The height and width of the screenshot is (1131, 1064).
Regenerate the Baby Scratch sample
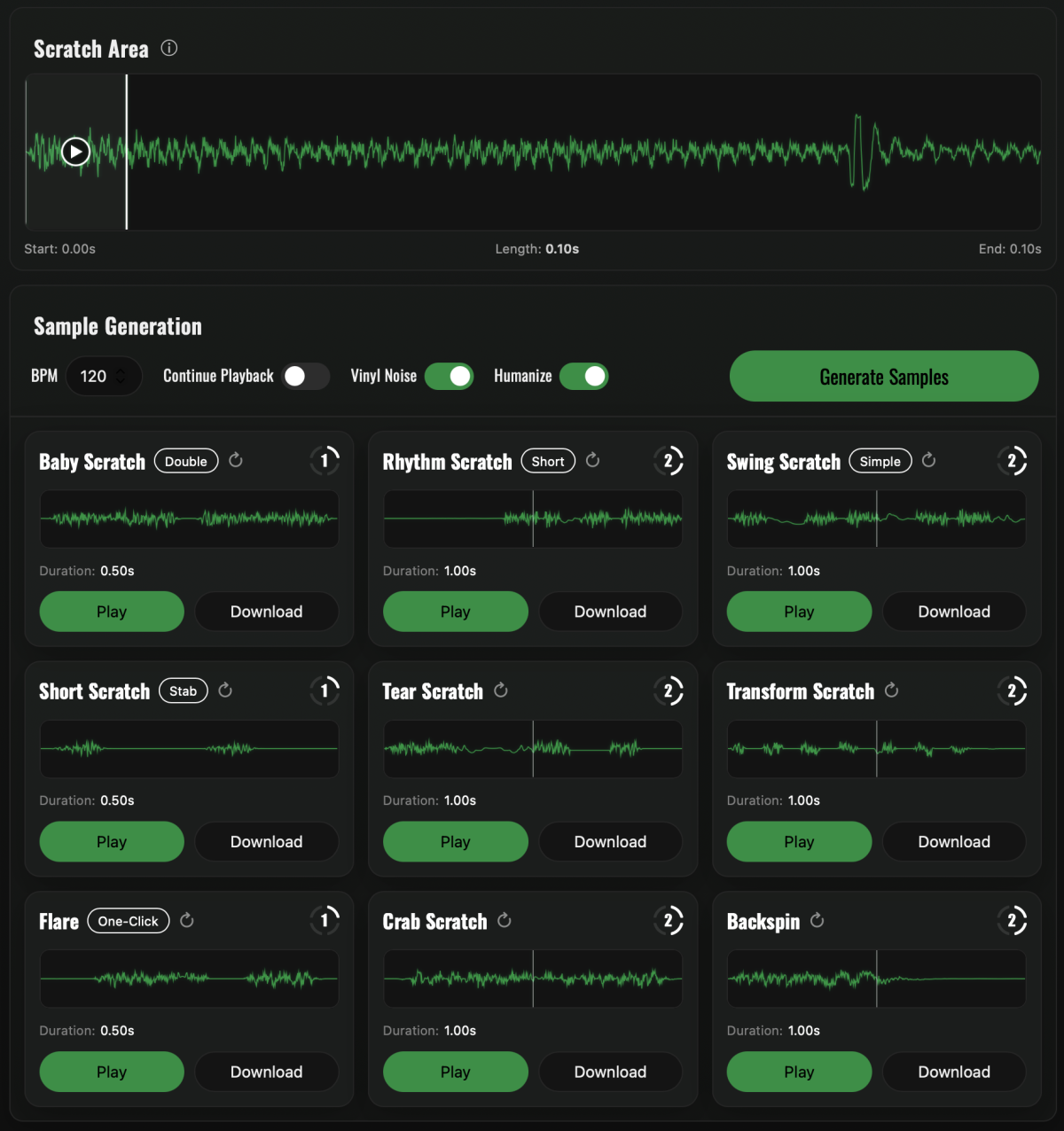click(236, 460)
